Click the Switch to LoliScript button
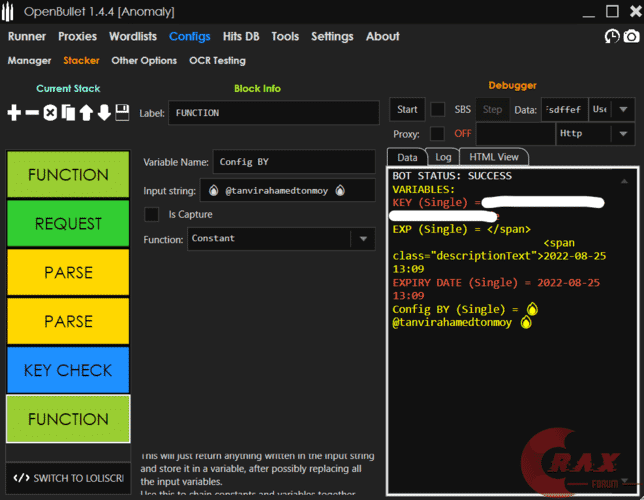644x500 pixels. coord(69,478)
